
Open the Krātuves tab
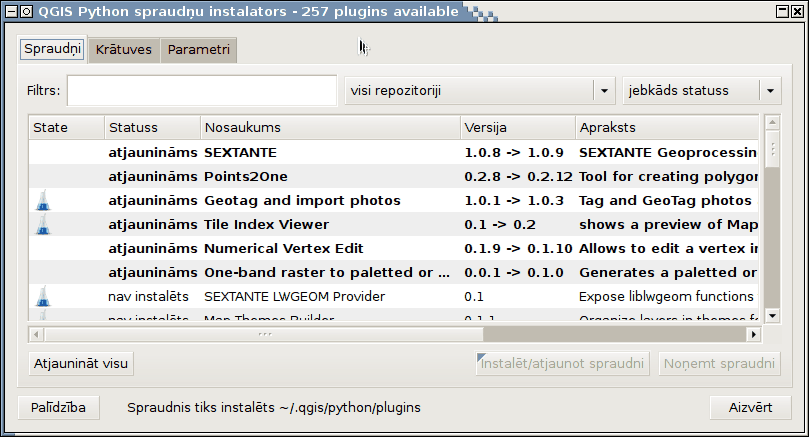click(124, 50)
